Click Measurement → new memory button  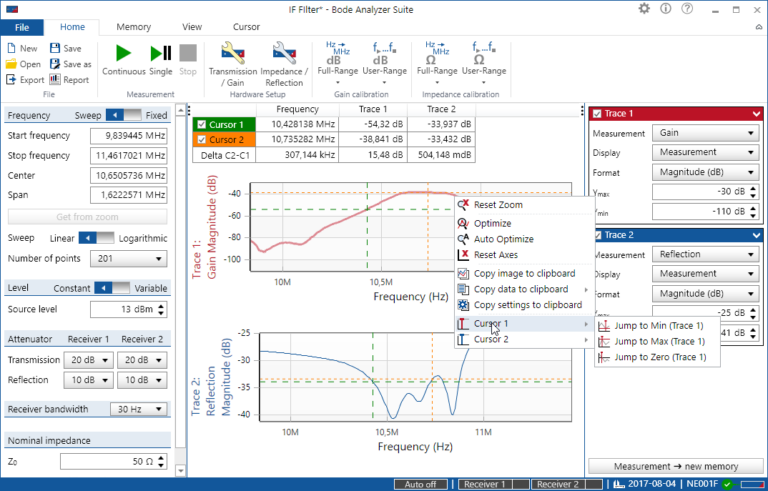point(676,466)
